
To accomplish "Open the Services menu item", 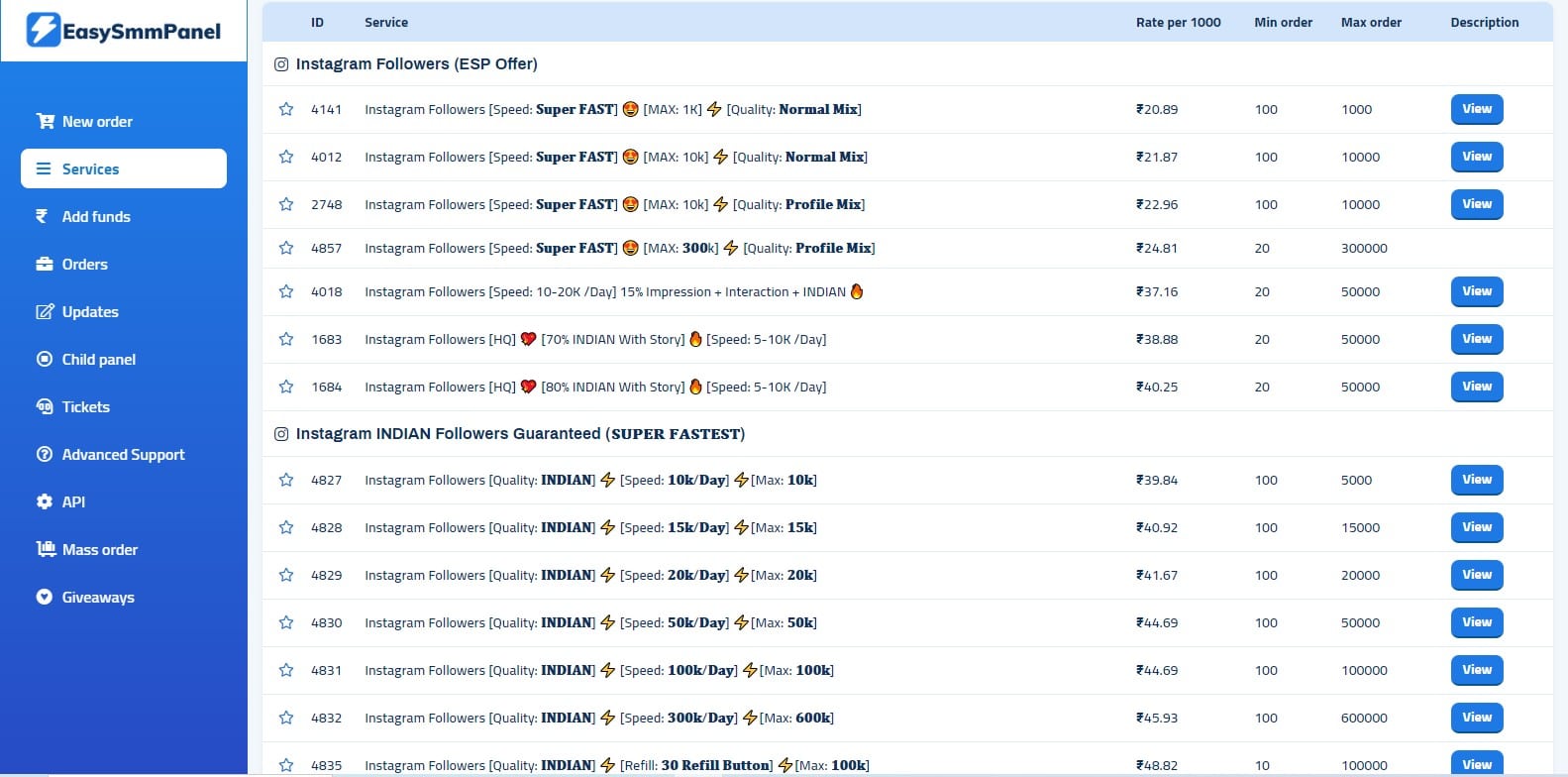I will [x=123, y=168].
